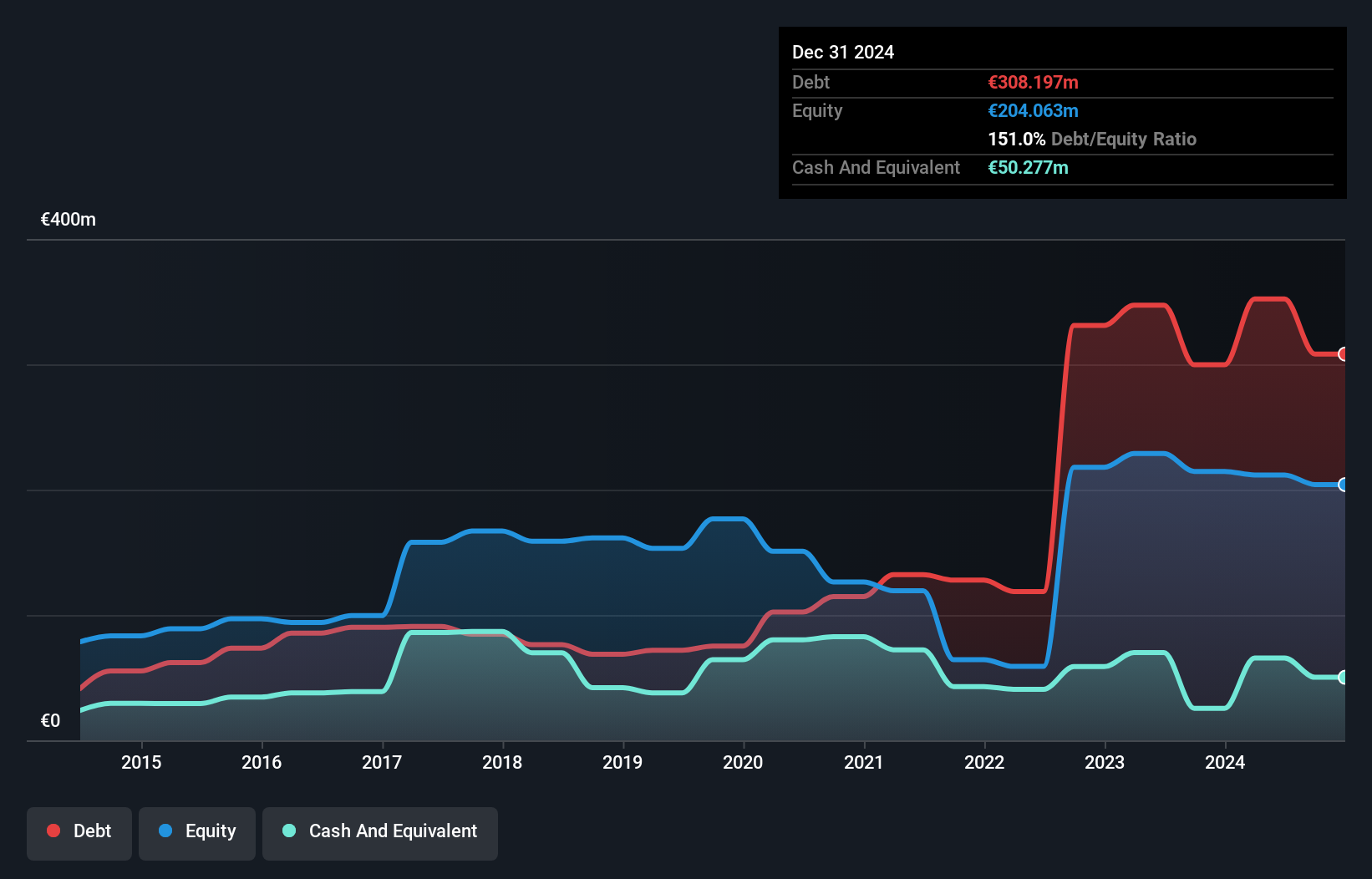Toggle the Equity legend button

click(x=197, y=833)
